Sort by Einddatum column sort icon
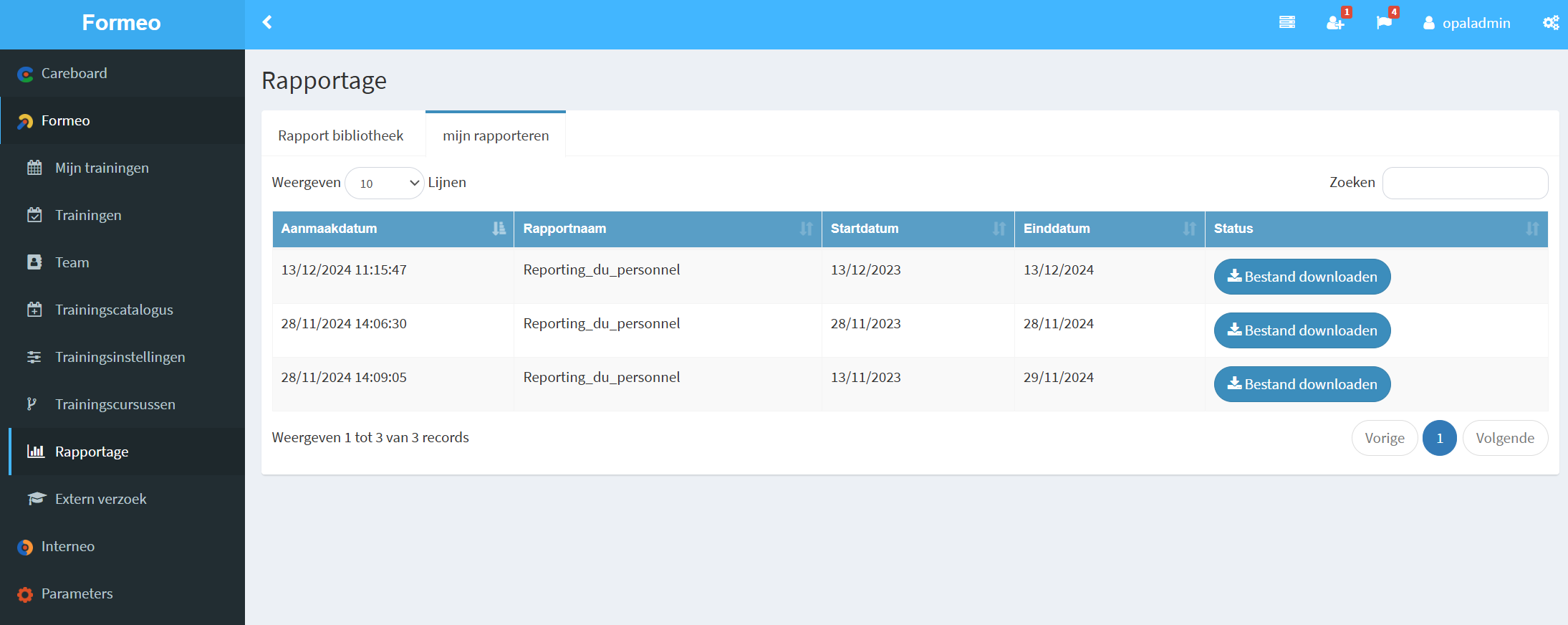The width and height of the screenshot is (1568, 625). coord(1190,229)
